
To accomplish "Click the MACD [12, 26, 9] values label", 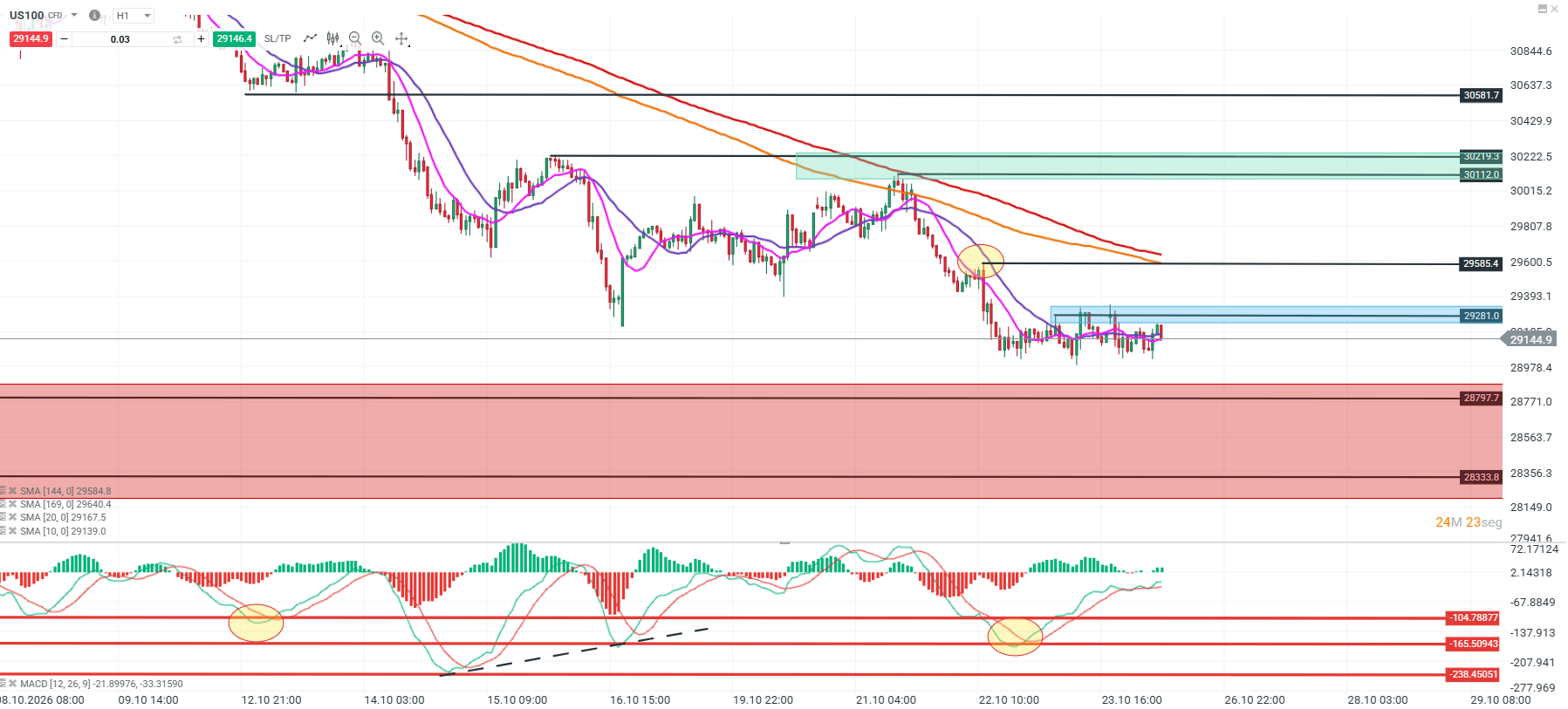I will click(102, 684).
